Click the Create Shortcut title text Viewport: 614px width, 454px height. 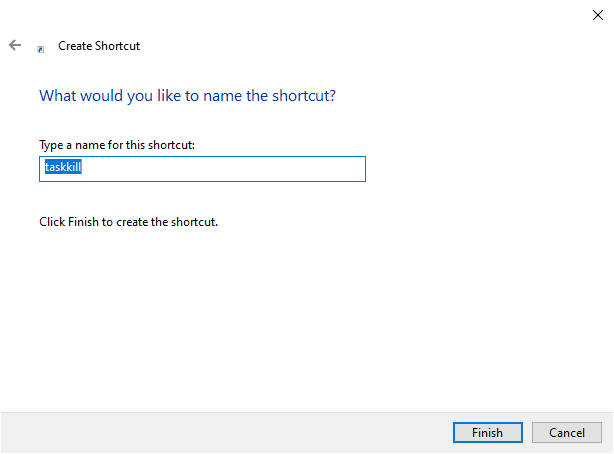(x=99, y=46)
